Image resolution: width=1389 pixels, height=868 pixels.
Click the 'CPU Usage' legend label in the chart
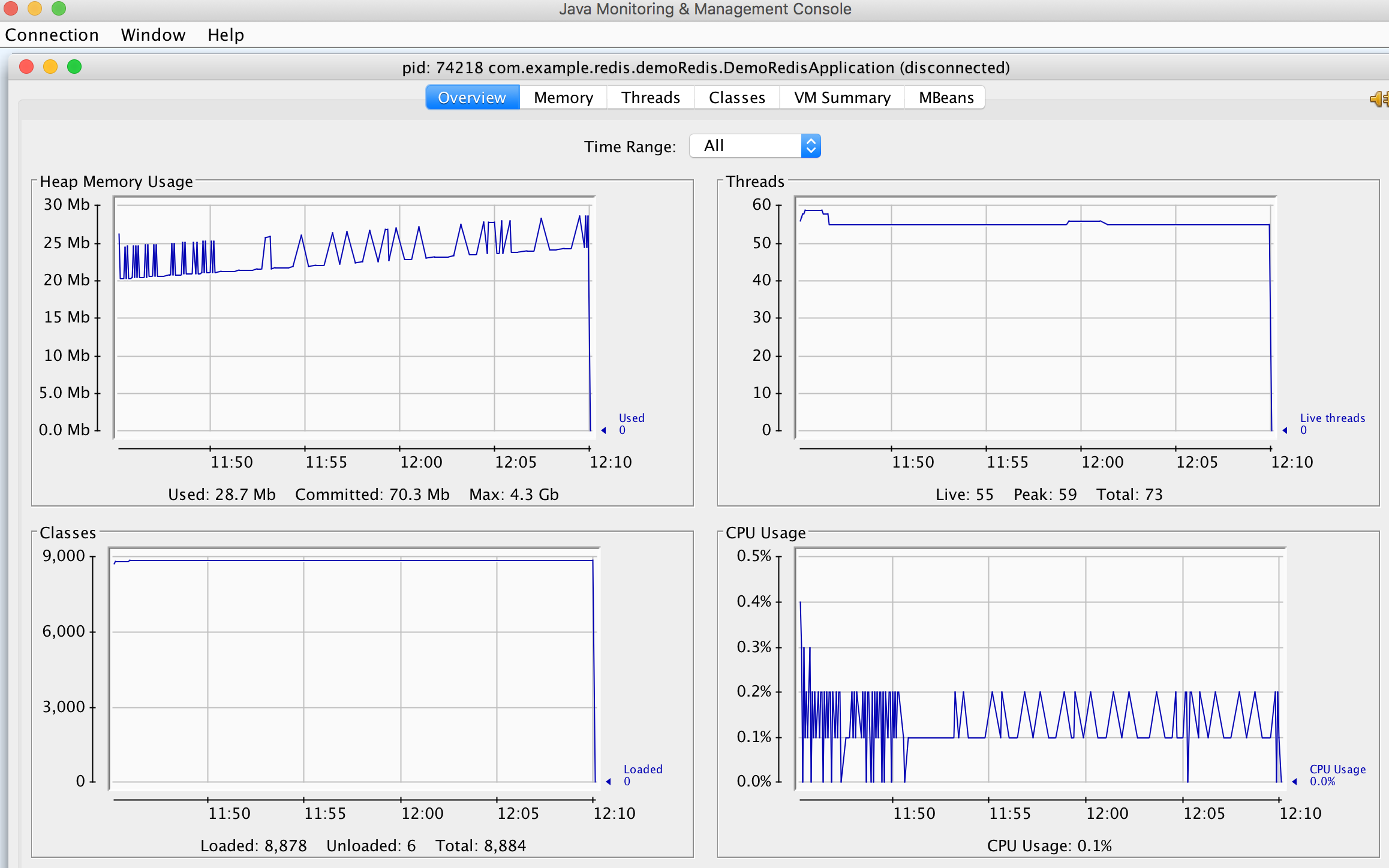click(x=1337, y=769)
